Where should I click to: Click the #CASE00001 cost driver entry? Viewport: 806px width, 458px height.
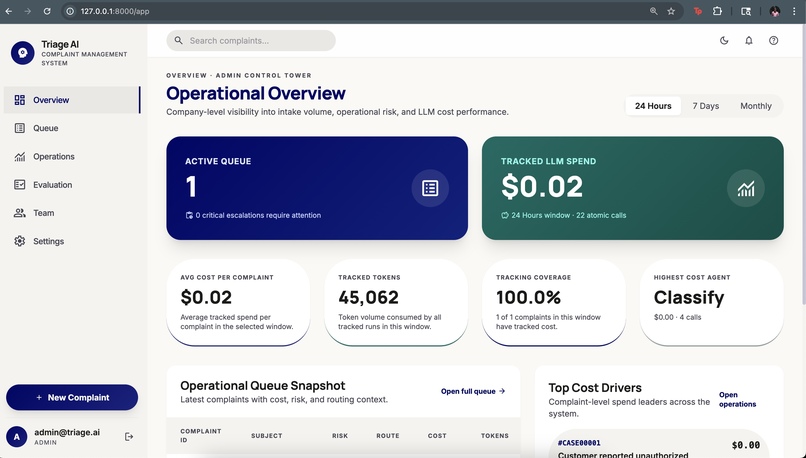[x=659, y=445]
